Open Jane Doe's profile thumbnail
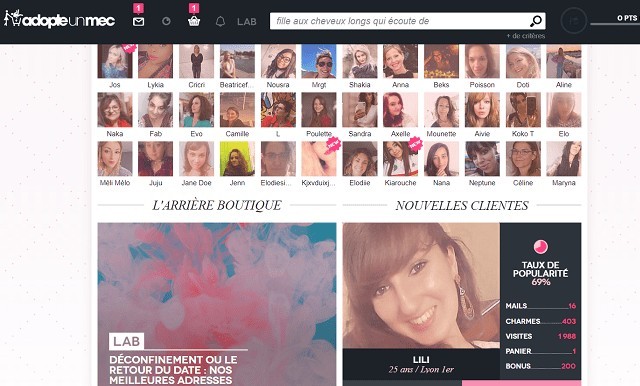The height and width of the screenshot is (386, 640). coord(196,159)
